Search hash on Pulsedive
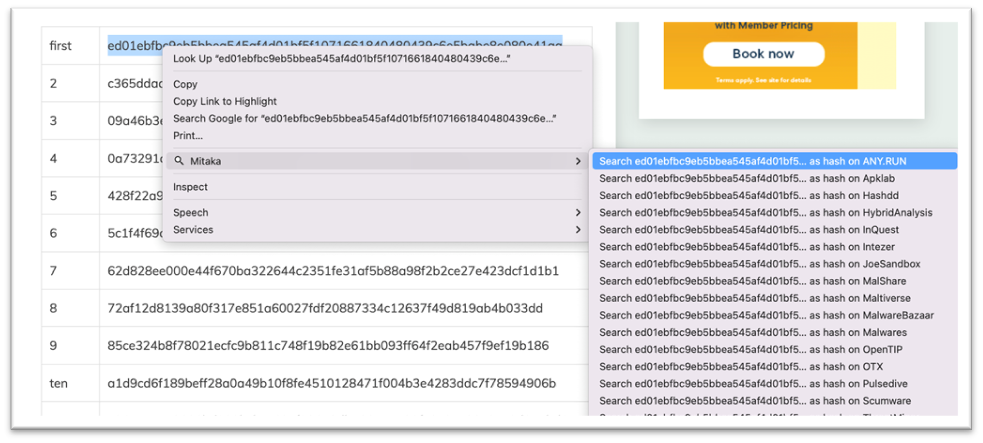Image resolution: width=983 pixels, height=443 pixels. pyautogui.click(x=752, y=384)
